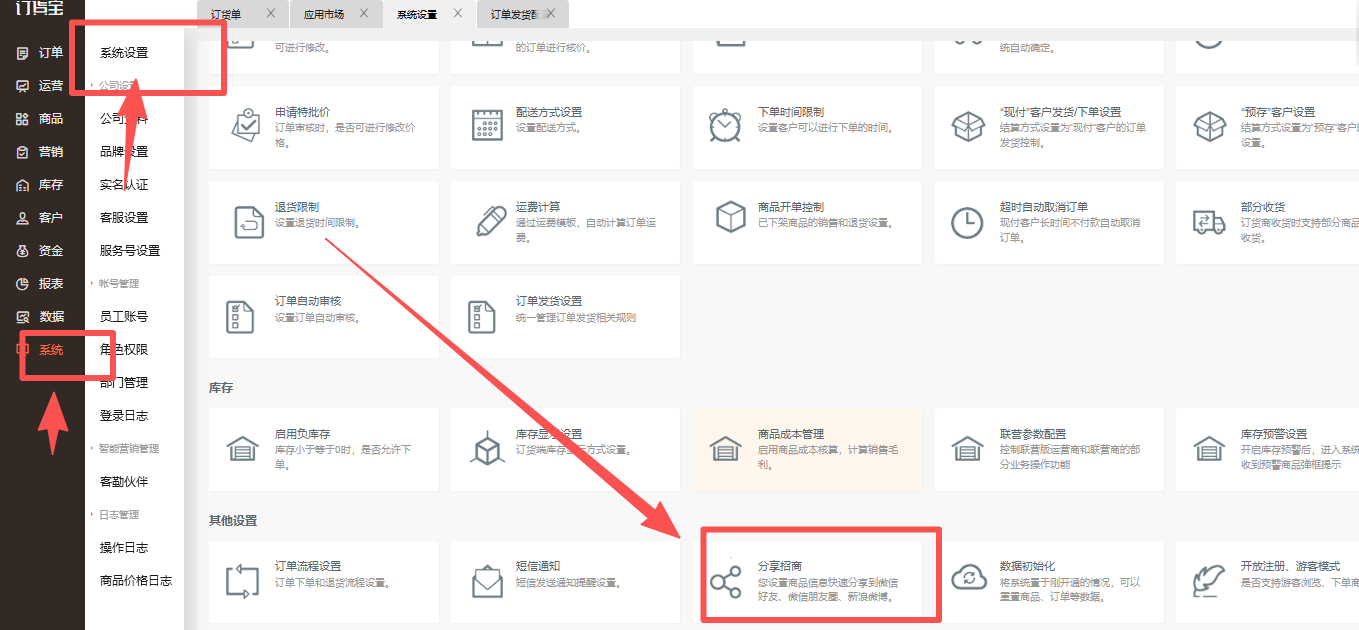This screenshot has height=630, width=1359.
Task: Open the 数据初始化 setting title
Action: [x=1027, y=567]
